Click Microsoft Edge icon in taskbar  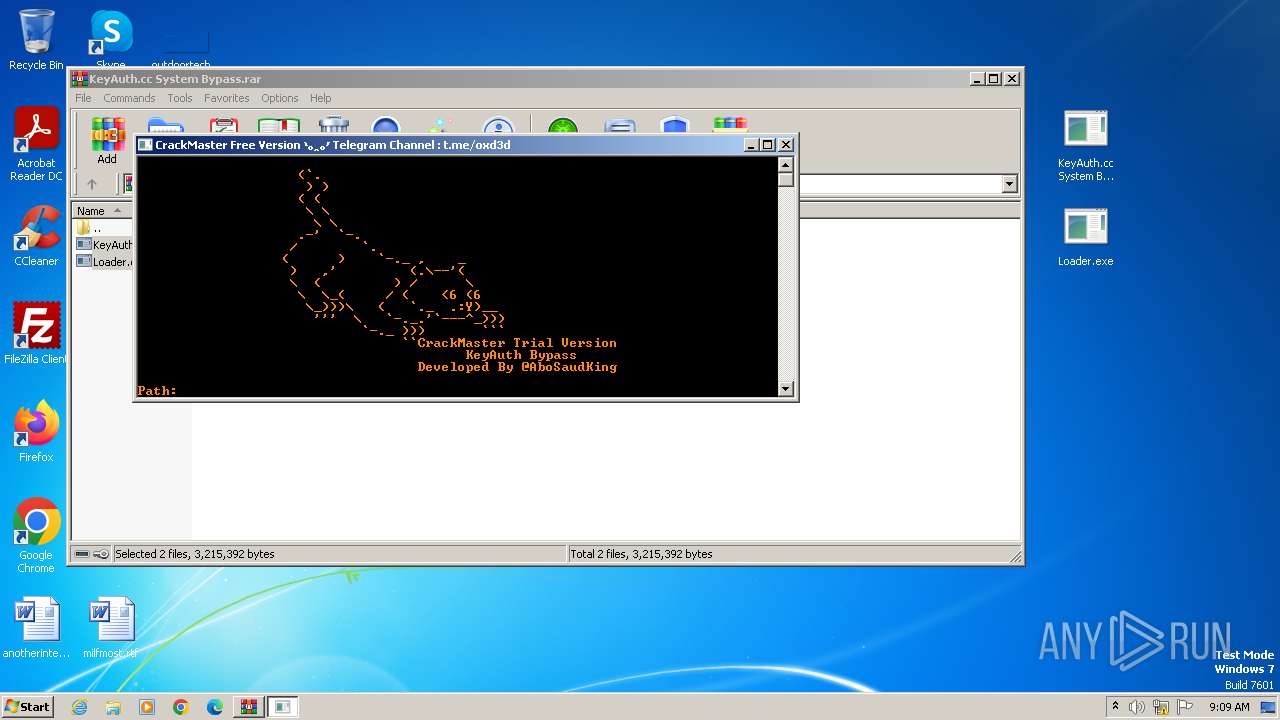pyautogui.click(x=215, y=707)
